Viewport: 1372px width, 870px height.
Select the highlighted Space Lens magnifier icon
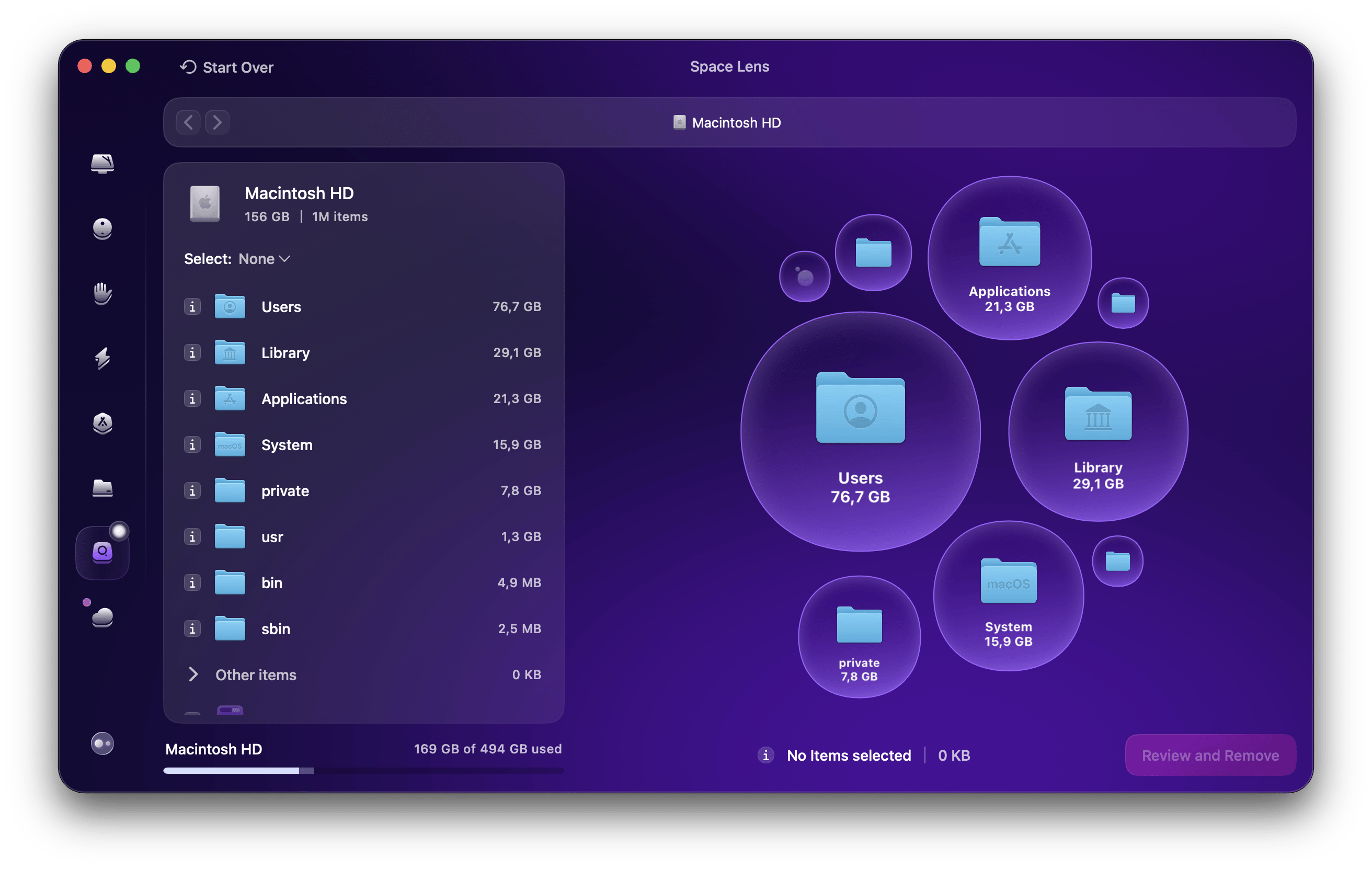[x=102, y=552]
